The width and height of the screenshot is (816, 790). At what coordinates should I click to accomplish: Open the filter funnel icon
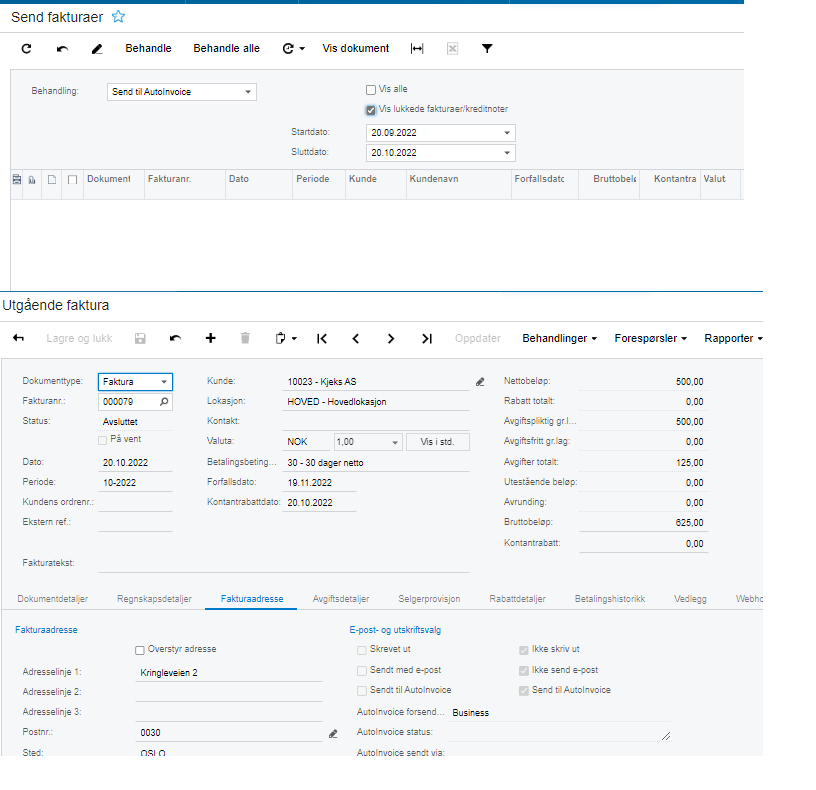click(x=487, y=48)
